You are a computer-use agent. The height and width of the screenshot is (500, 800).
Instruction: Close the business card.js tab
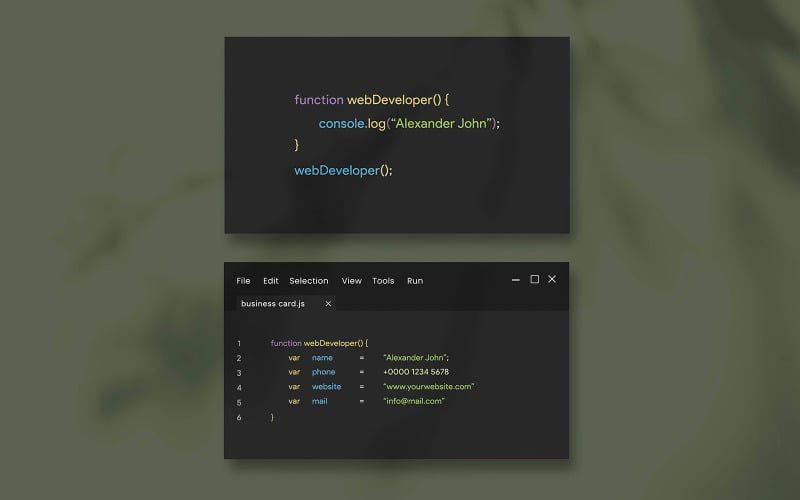(328, 304)
